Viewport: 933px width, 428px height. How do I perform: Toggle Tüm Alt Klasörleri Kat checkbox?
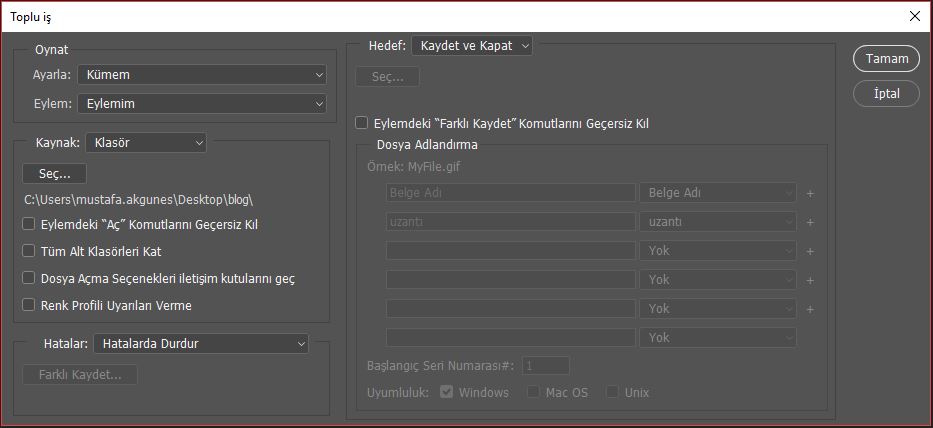[x=29, y=251]
